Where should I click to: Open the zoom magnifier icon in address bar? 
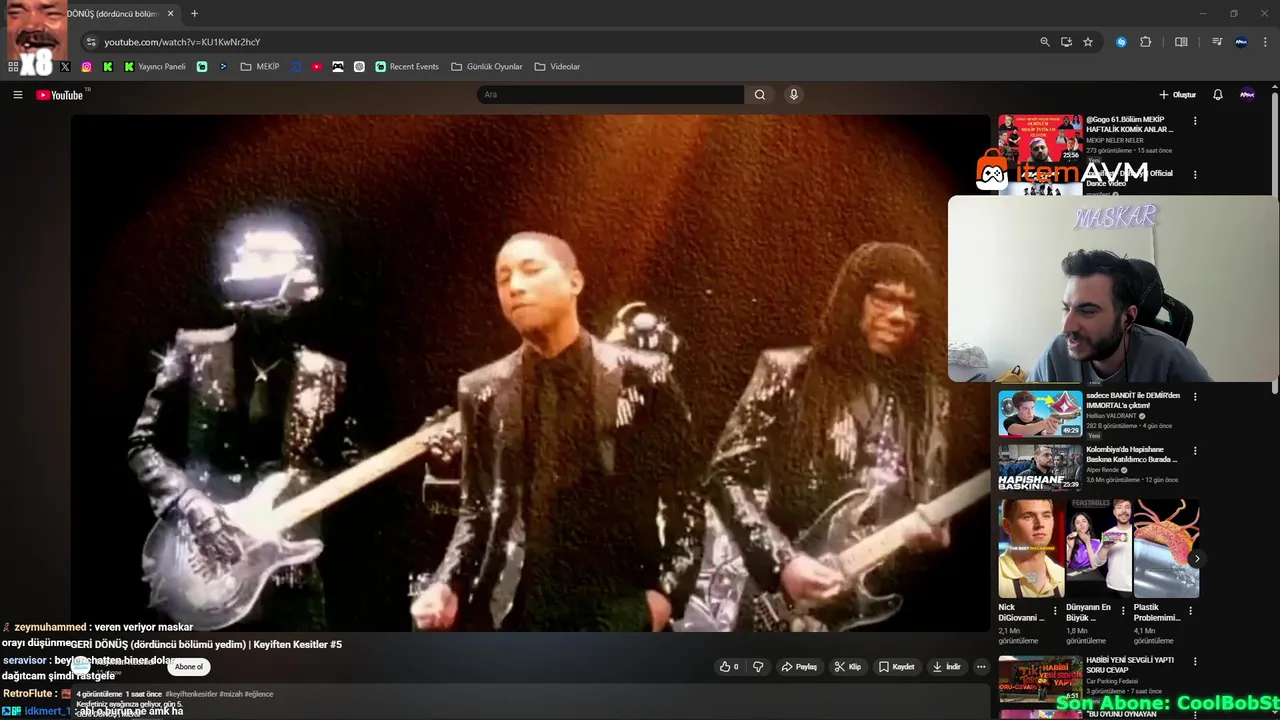(1045, 42)
